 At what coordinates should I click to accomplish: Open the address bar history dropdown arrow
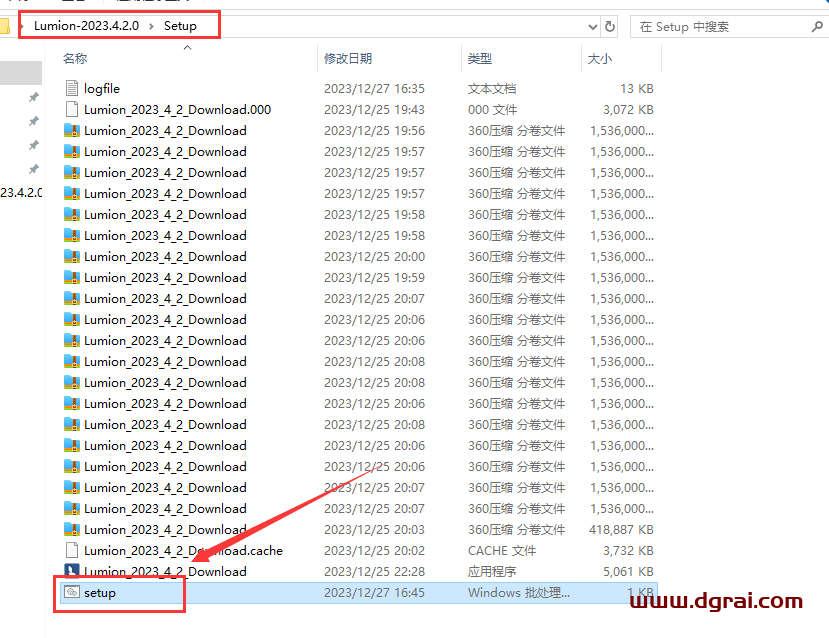pos(593,26)
